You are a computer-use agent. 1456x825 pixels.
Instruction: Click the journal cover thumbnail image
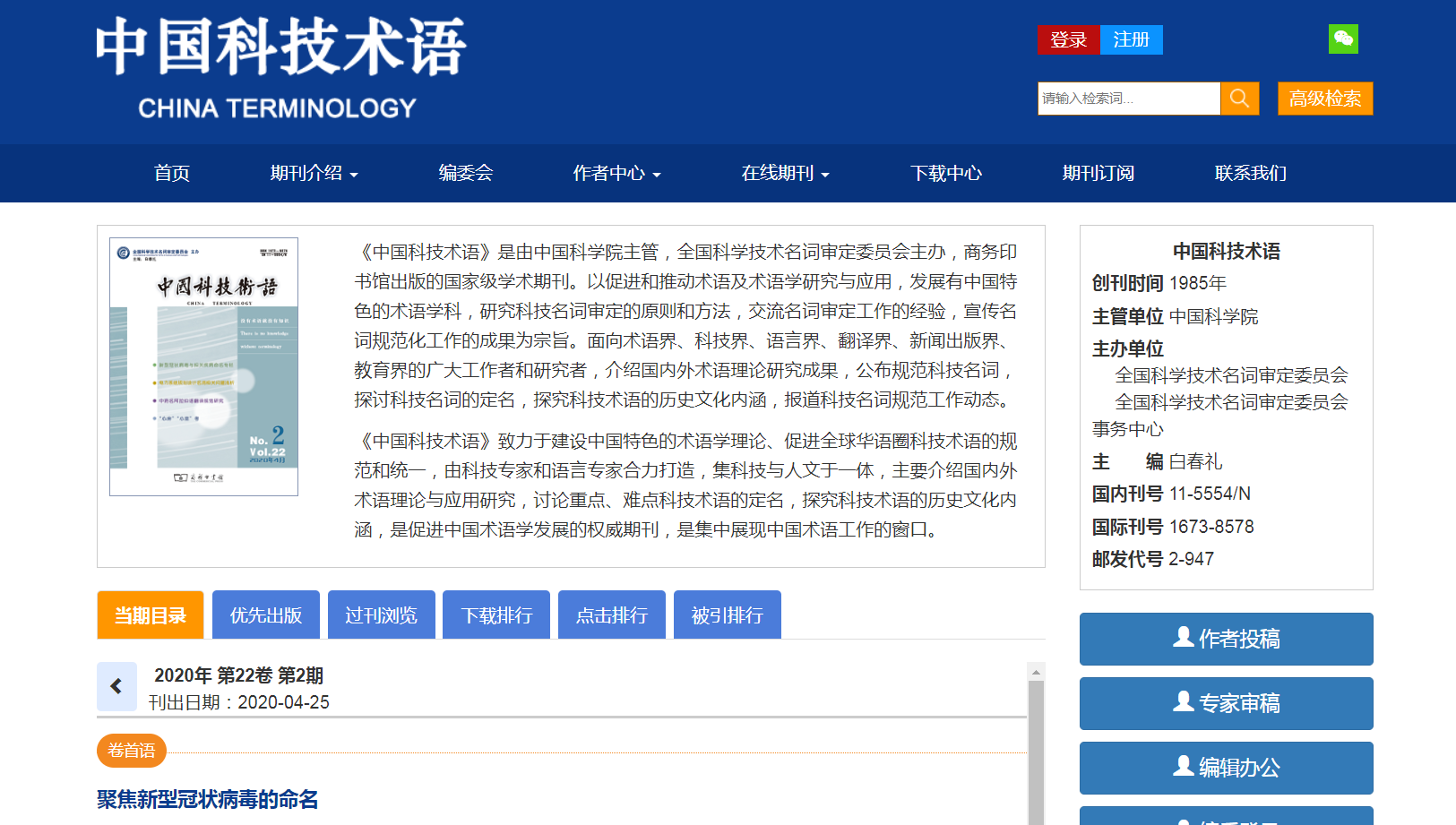203,366
